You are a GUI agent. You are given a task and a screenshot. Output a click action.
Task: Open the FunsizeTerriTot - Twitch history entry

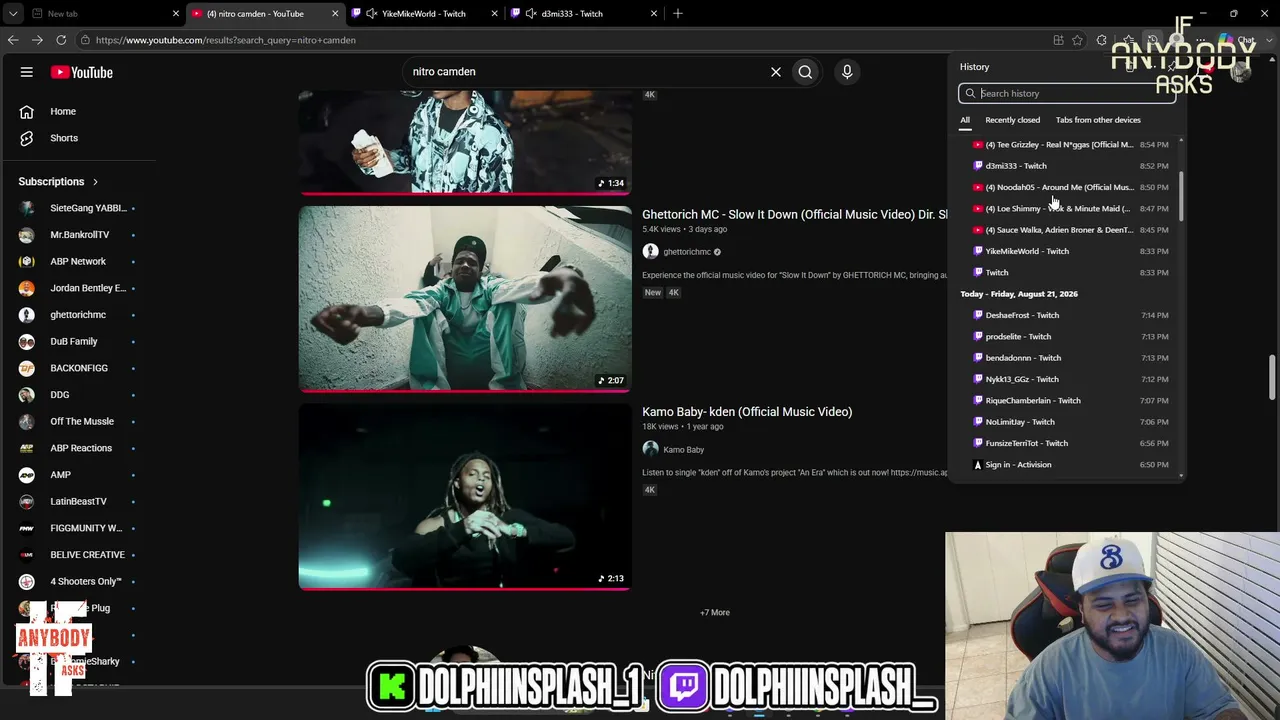click(1071, 443)
